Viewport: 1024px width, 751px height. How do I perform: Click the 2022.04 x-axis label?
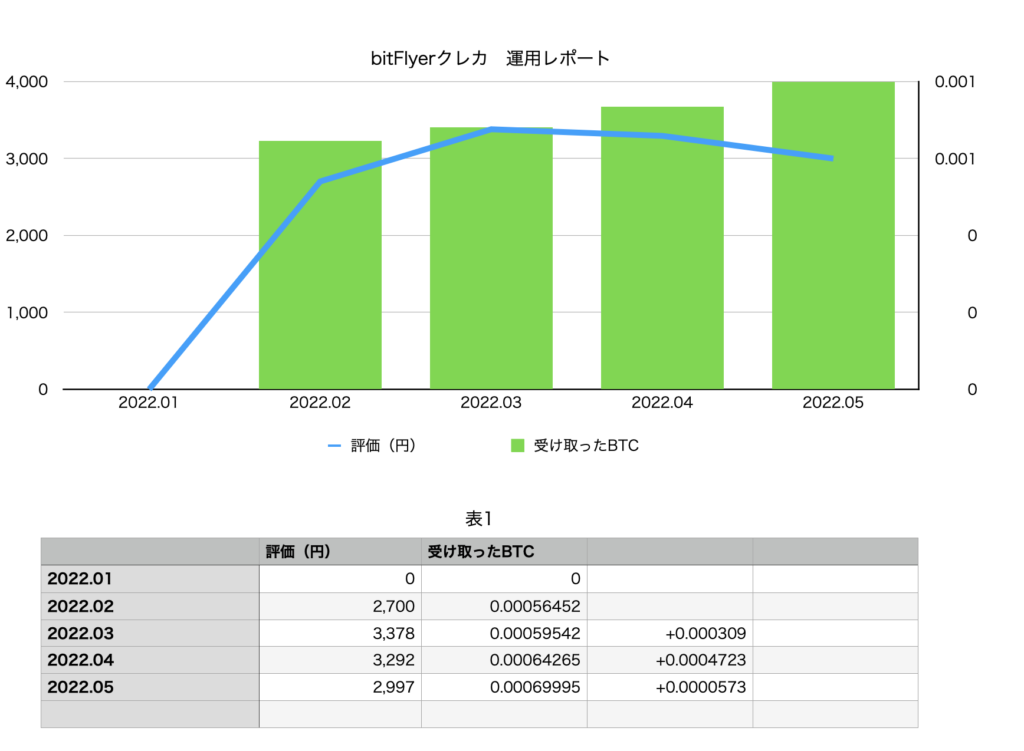662,402
